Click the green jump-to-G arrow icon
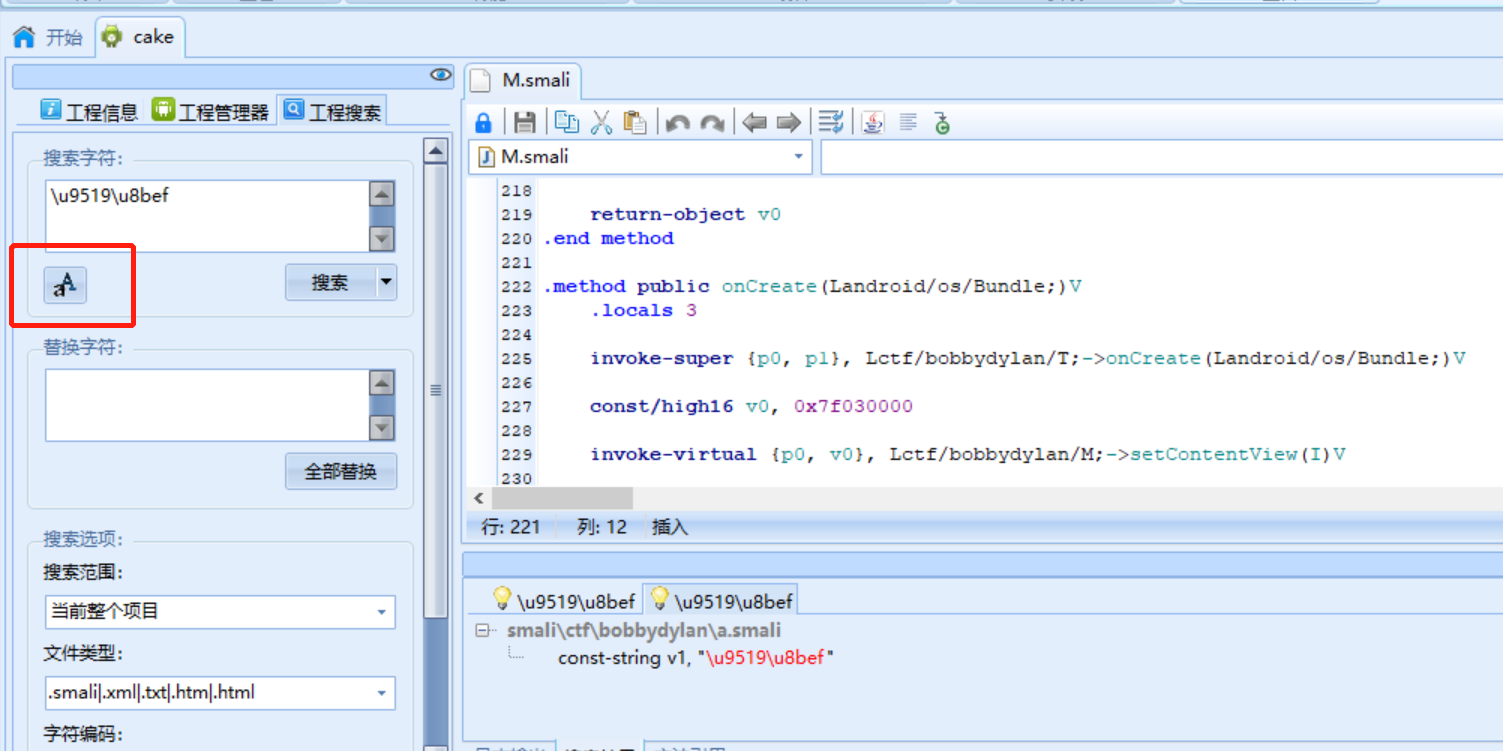Screen dimensions: 1503x751 tap(941, 122)
